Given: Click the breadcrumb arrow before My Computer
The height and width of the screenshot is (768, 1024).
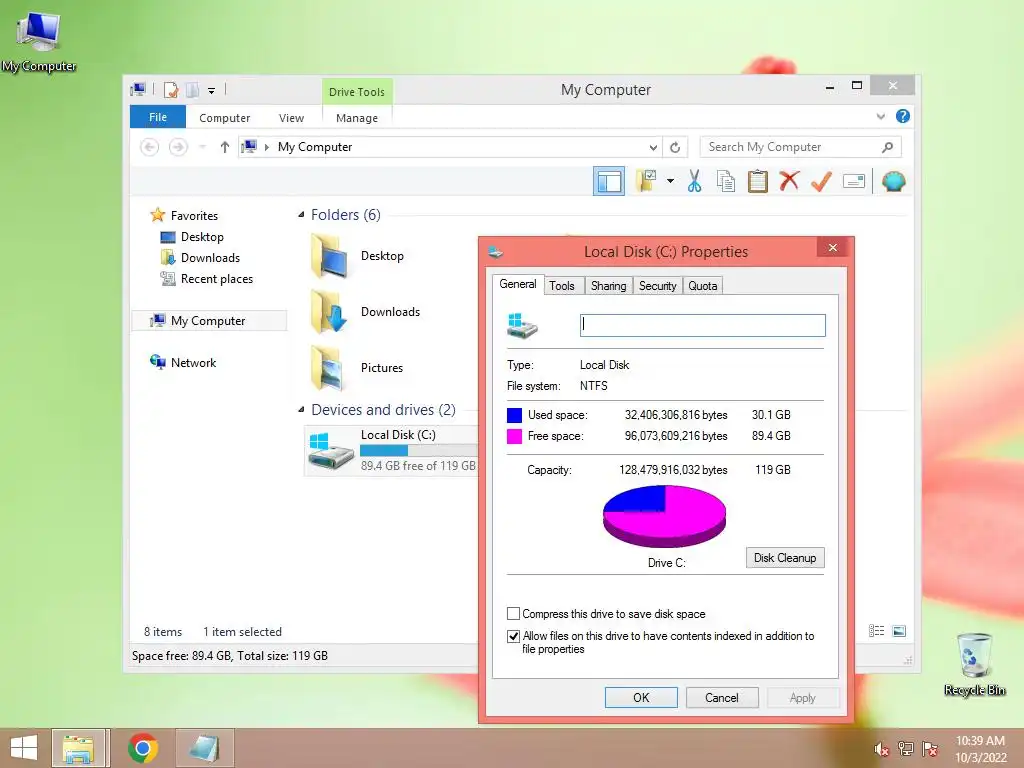Looking at the screenshot, I should point(266,148).
